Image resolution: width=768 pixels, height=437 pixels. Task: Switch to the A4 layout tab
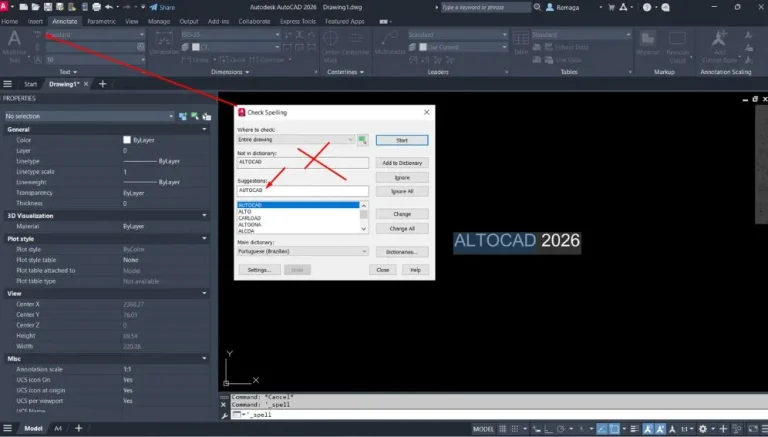tap(58, 429)
